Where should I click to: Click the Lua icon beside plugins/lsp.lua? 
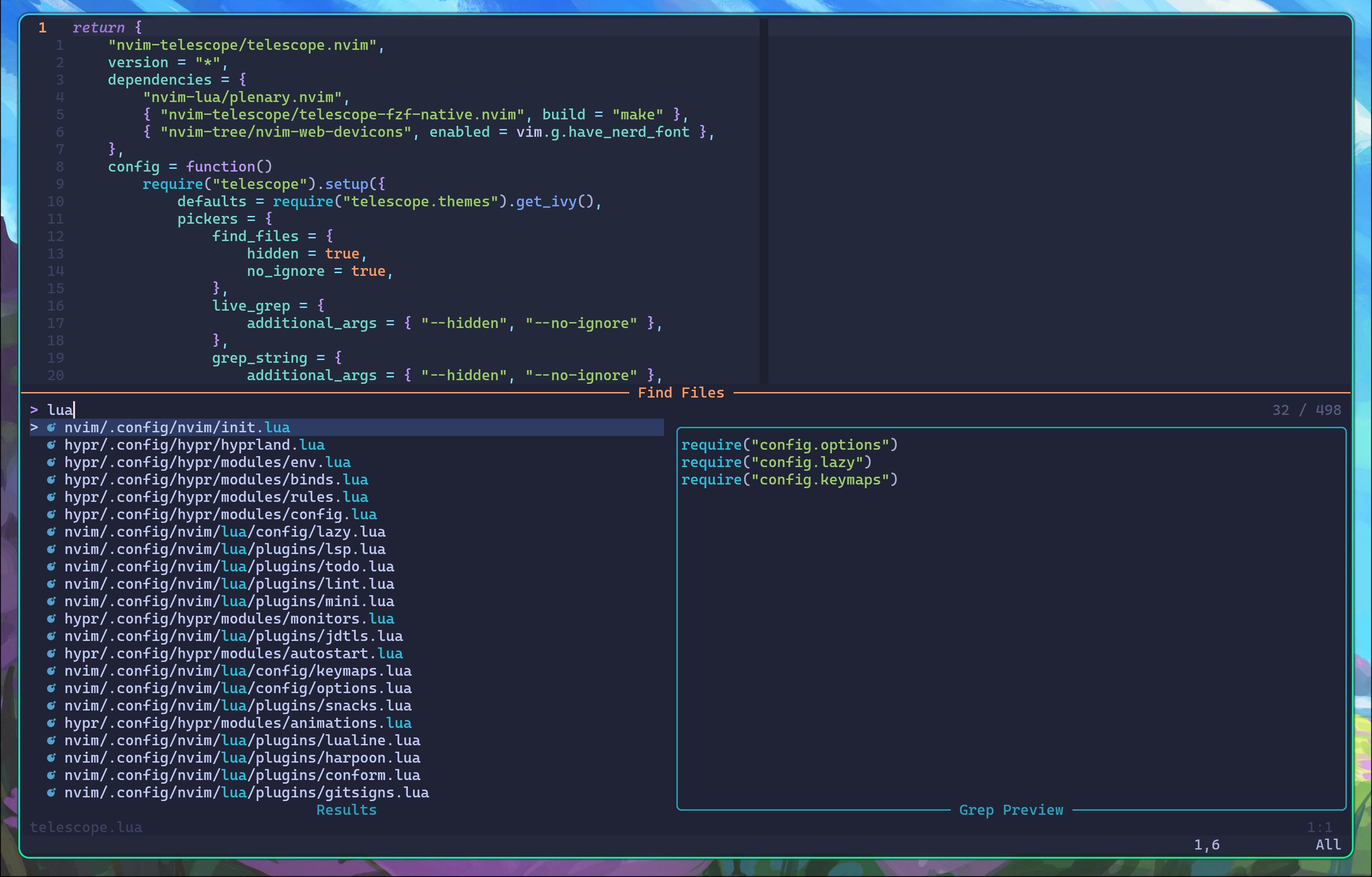pyautogui.click(x=51, y=549)
